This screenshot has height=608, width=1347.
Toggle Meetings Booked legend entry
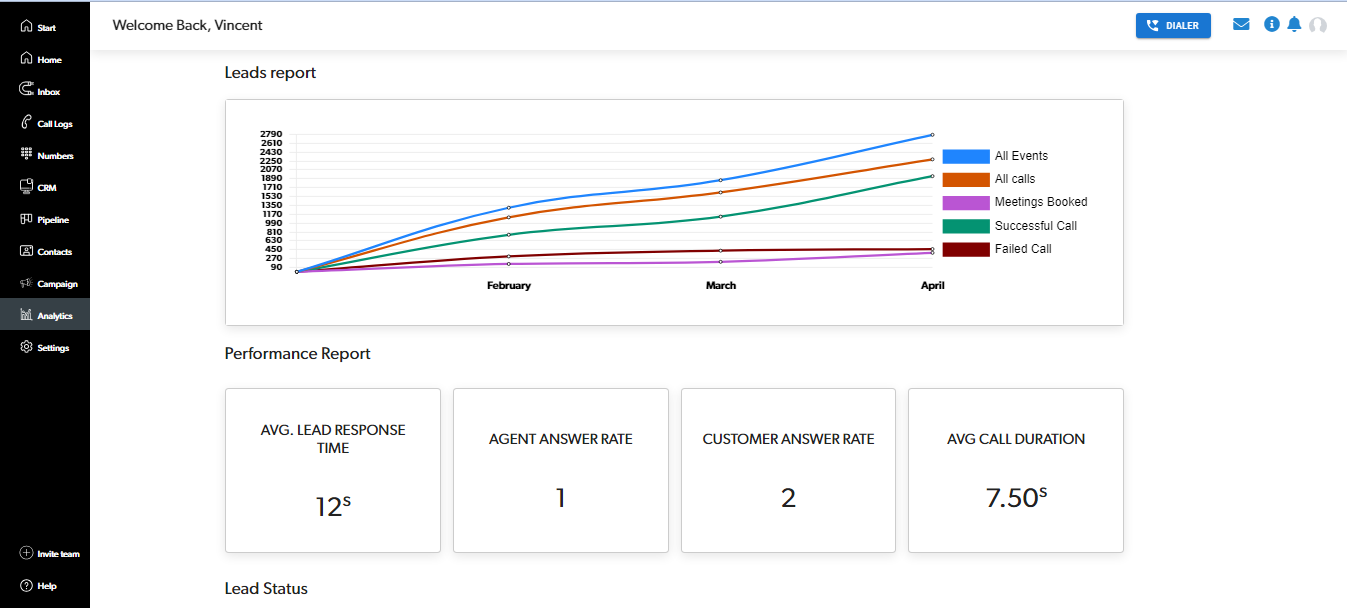click(x=1040, y=202)
